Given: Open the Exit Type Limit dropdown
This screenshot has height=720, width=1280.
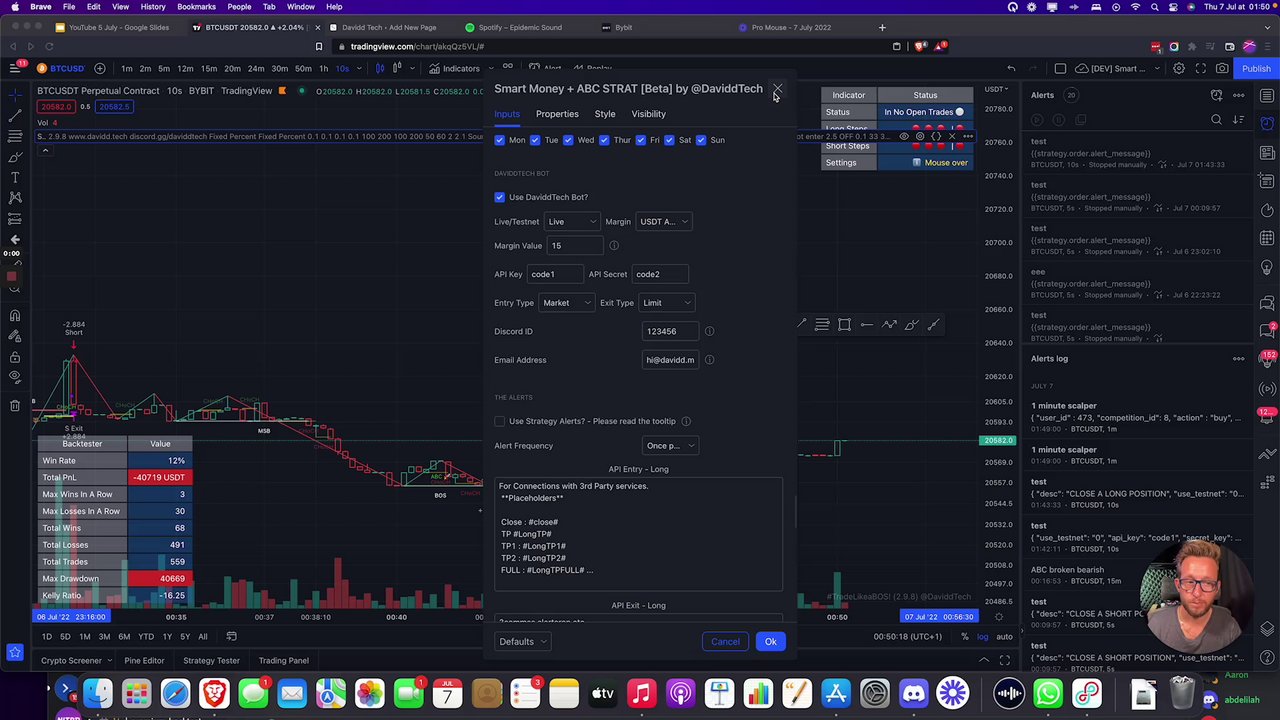Looking at the screenshot, I should click(667, 303).
